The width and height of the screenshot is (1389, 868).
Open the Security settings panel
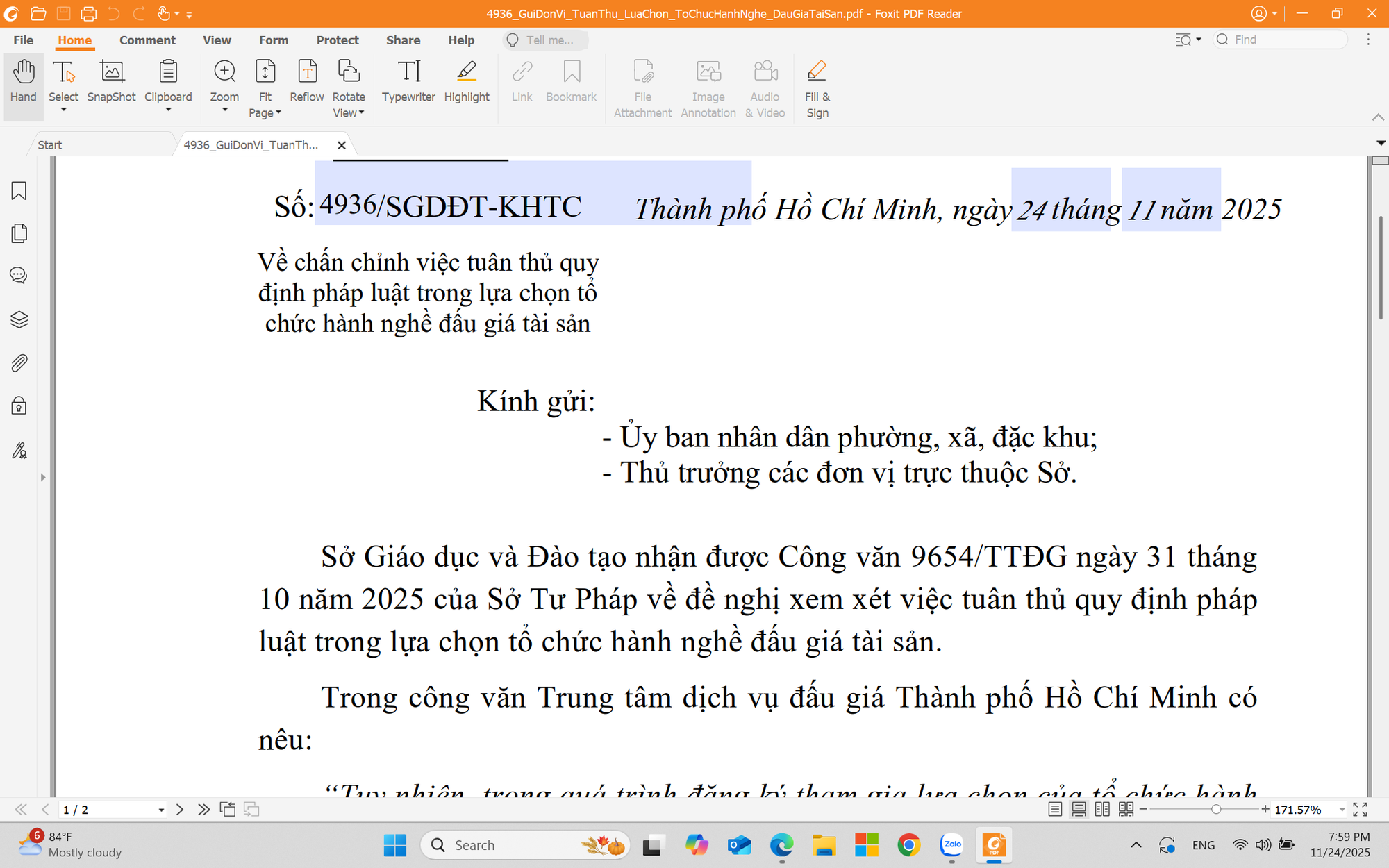click(x=19, y=406)
